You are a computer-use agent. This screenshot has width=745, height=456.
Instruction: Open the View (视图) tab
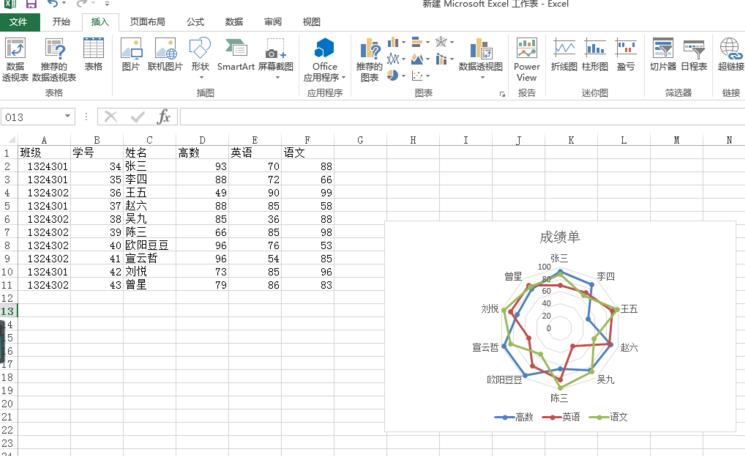[x=311, y=22]
